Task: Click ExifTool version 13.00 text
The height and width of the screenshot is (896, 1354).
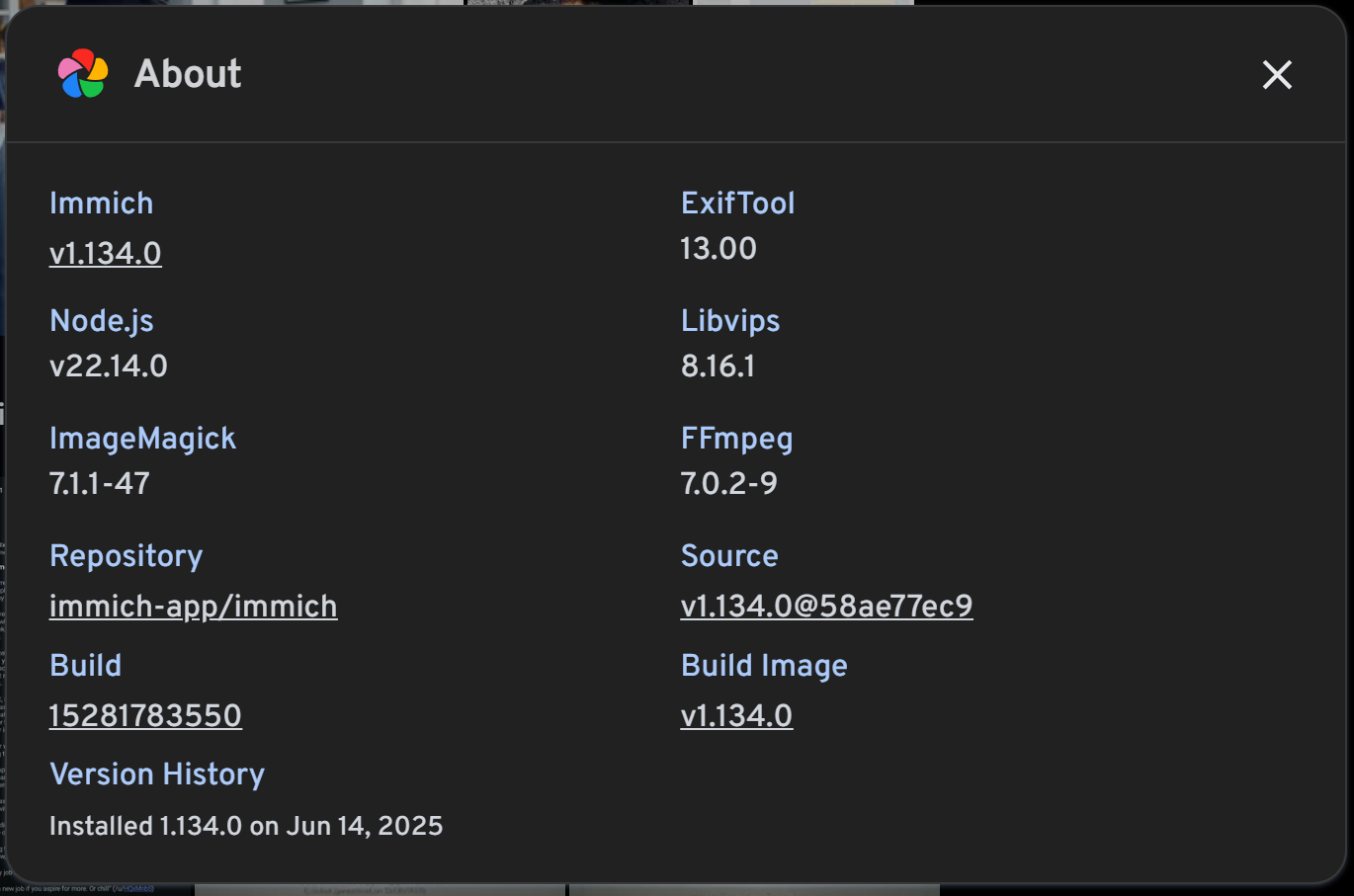Action: (x=719, y=249)
